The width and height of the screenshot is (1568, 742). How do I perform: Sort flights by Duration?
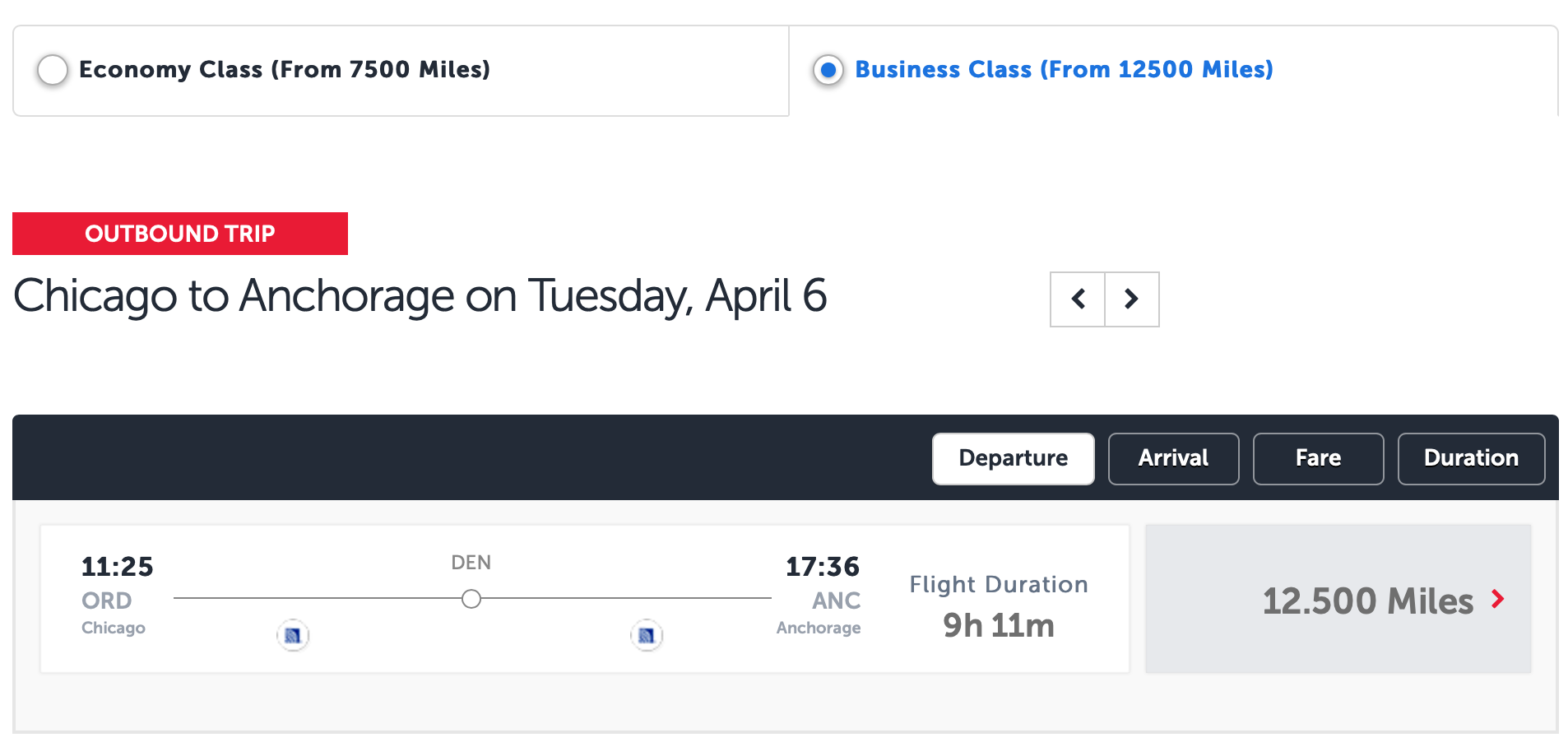point(1472,459)
